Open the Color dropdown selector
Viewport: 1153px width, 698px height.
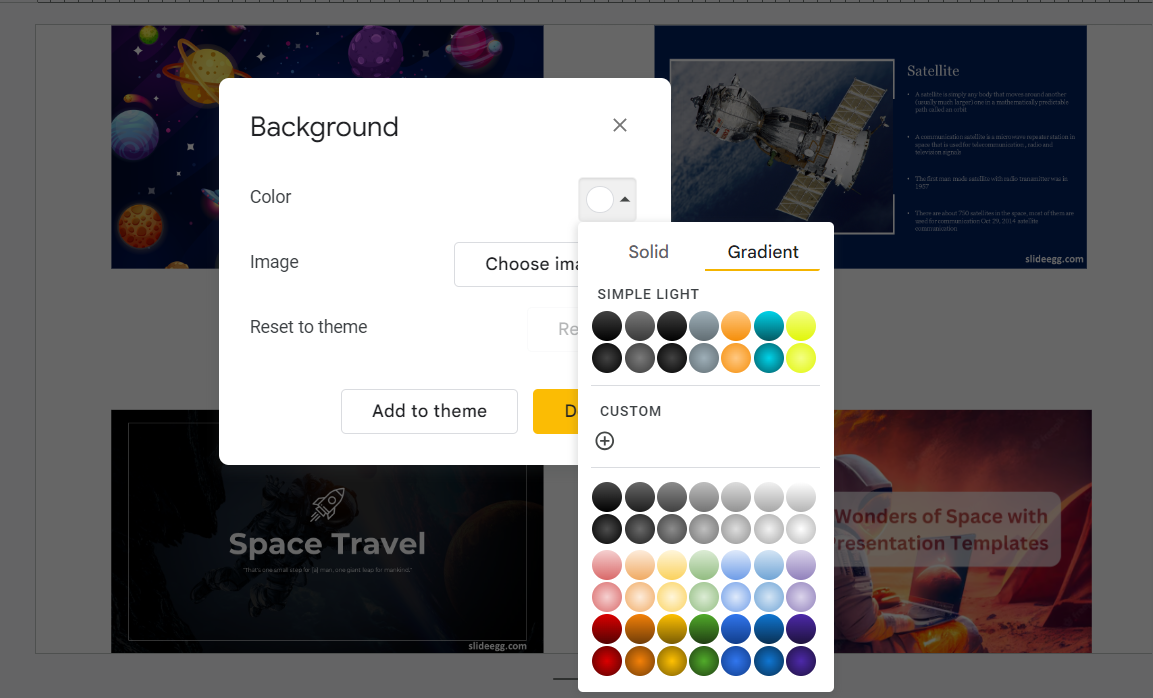607,199
